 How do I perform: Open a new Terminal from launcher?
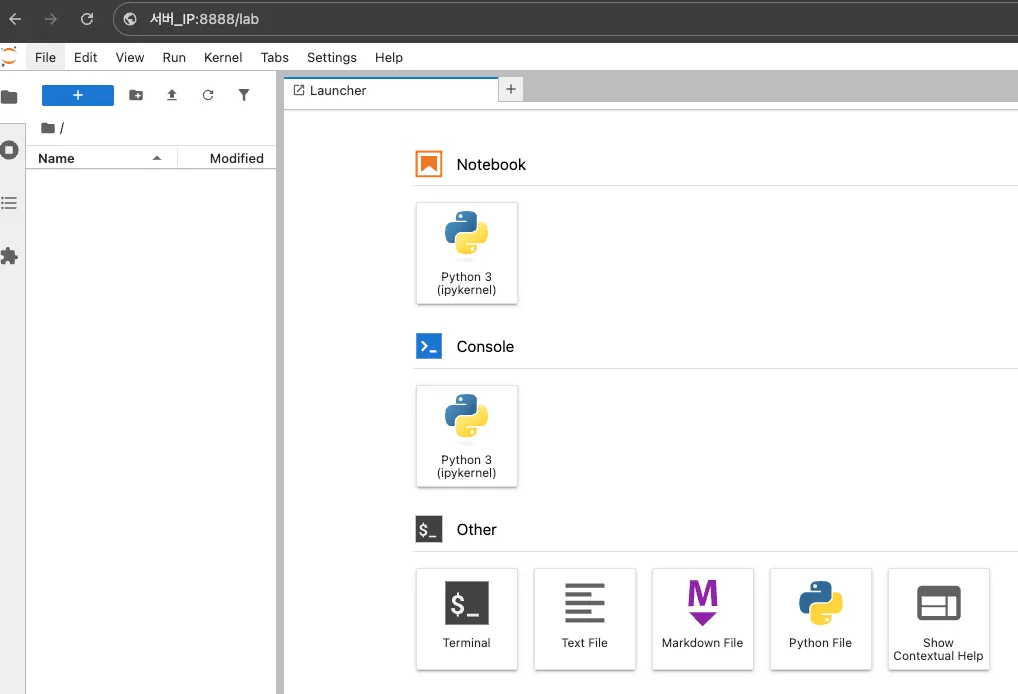tap(467, 618)
